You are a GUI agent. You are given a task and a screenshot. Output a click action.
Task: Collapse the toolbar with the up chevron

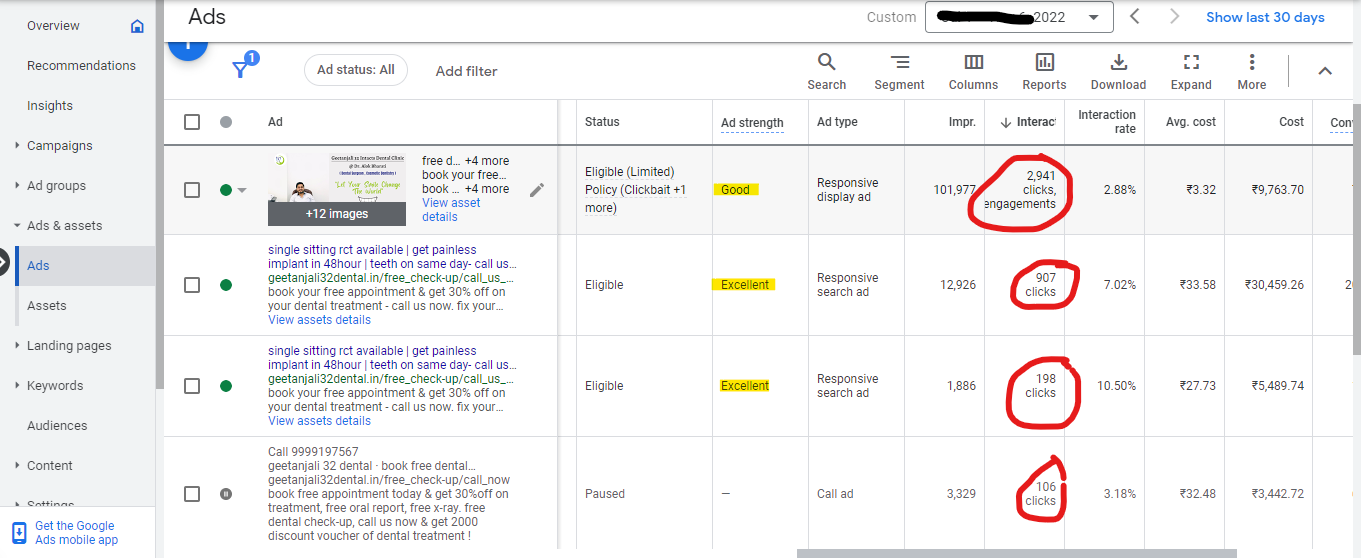click(x=1325, y=71)
